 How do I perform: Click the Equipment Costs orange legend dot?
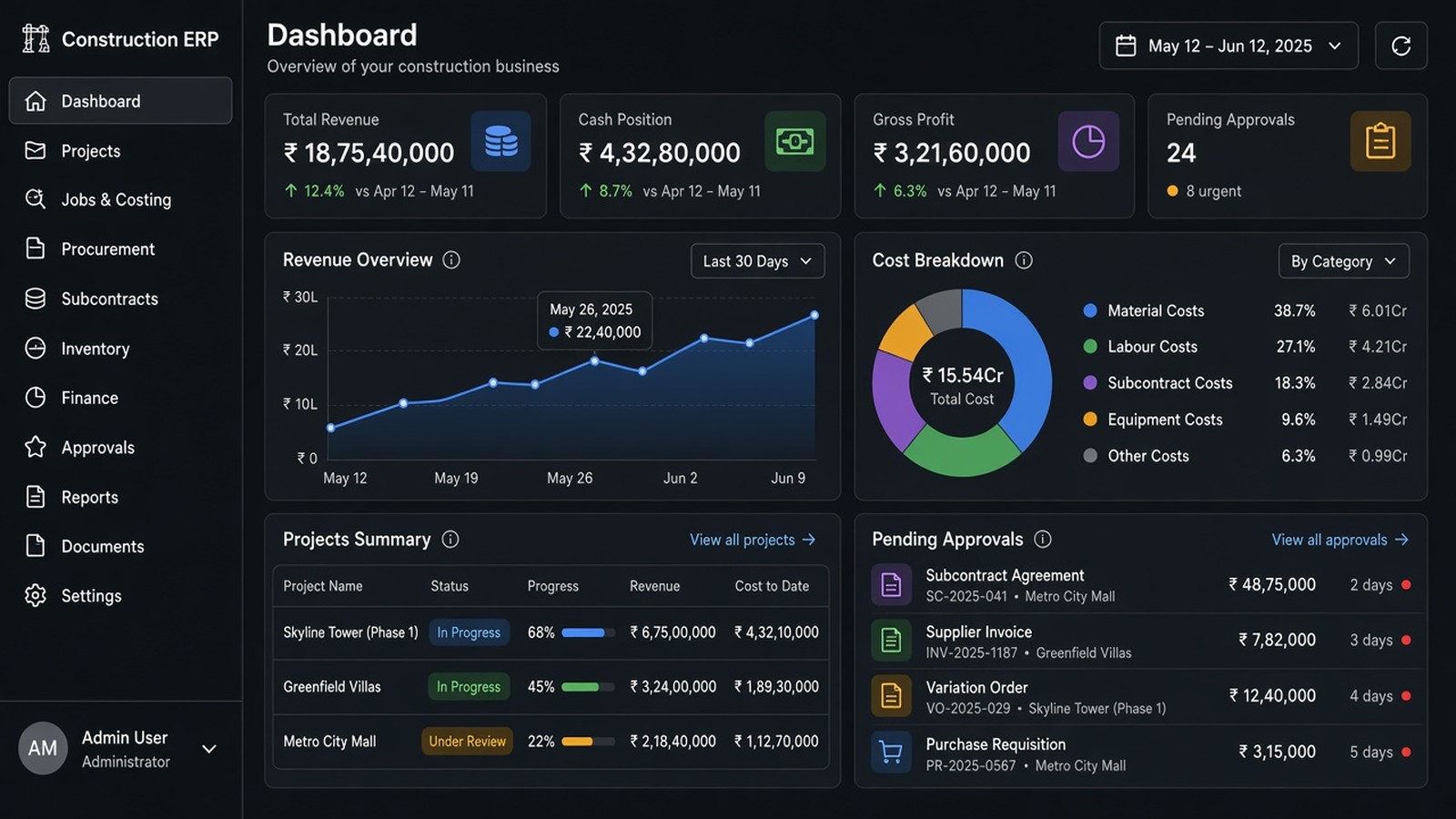(x=1090, y=420)
